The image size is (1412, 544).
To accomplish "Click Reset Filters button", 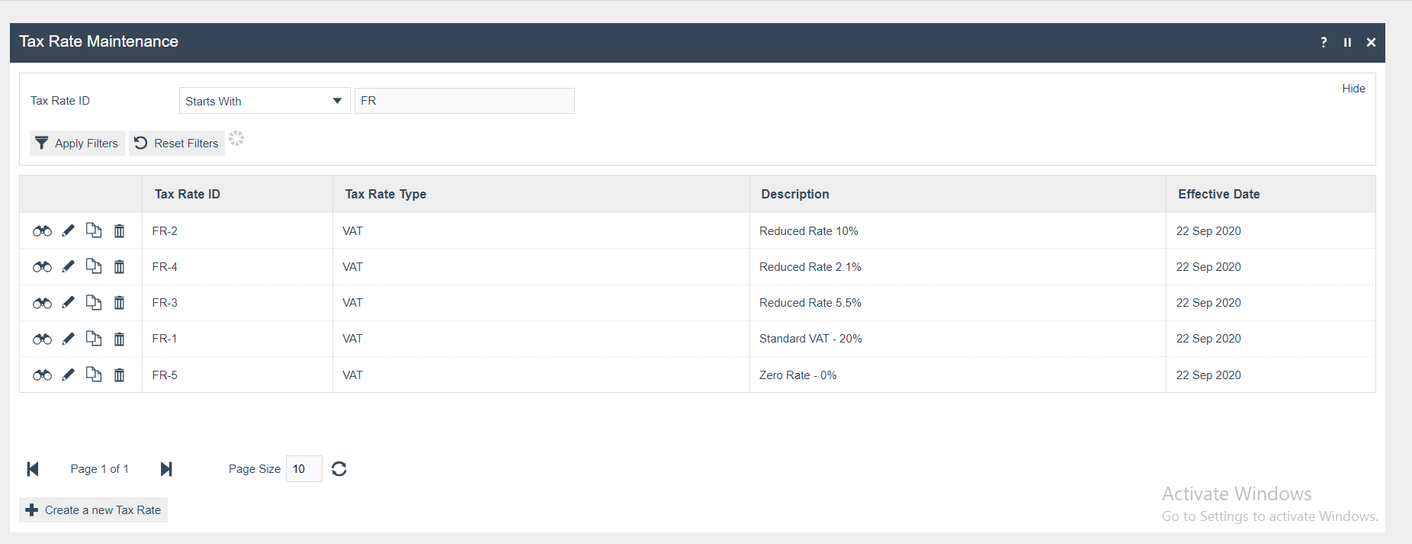I will point(176,143).
